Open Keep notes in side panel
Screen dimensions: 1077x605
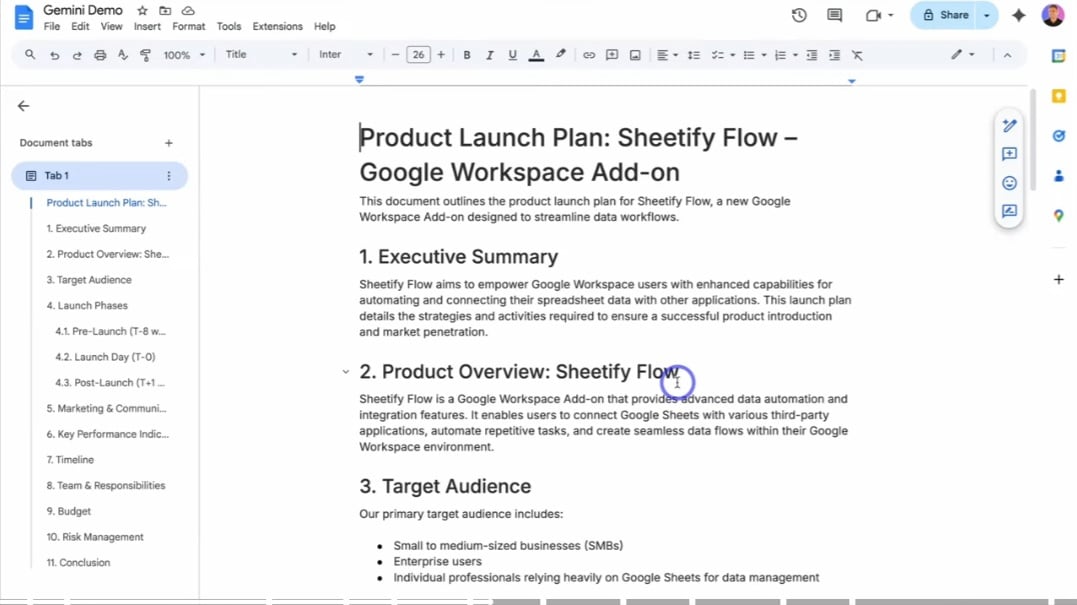coord(1058,96)
